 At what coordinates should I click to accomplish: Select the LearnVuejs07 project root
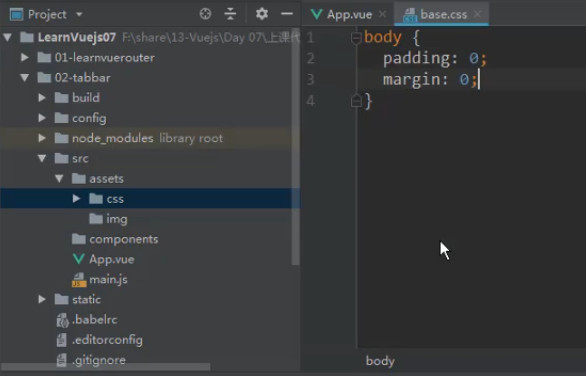(x=77, y=37)
